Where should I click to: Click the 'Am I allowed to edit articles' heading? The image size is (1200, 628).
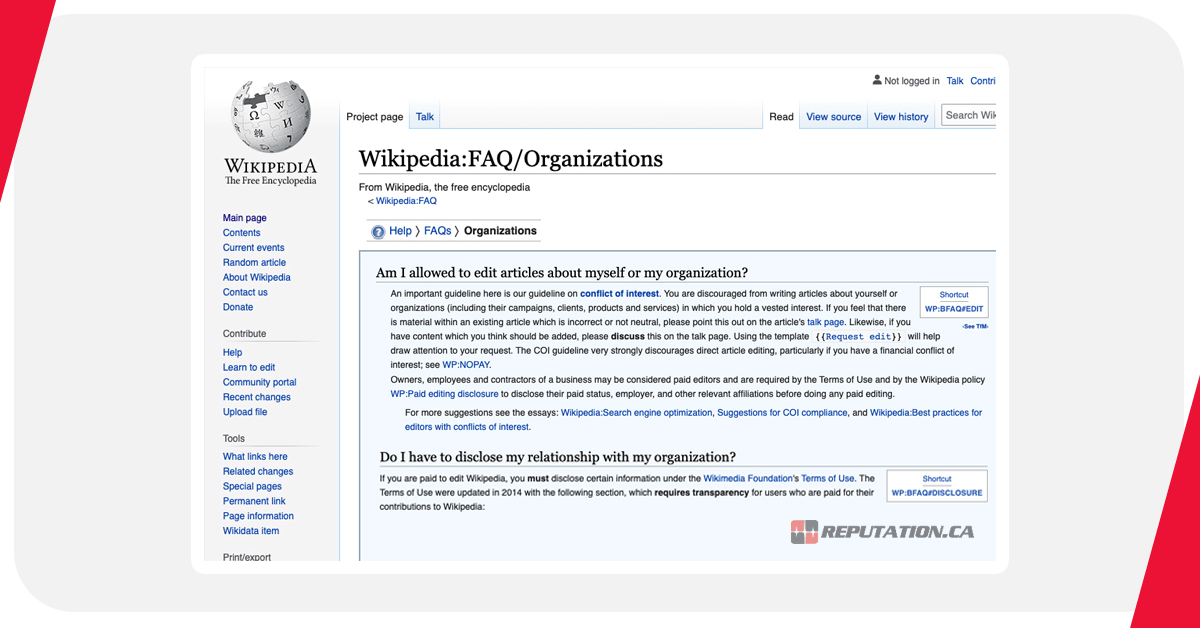(562, 273)
